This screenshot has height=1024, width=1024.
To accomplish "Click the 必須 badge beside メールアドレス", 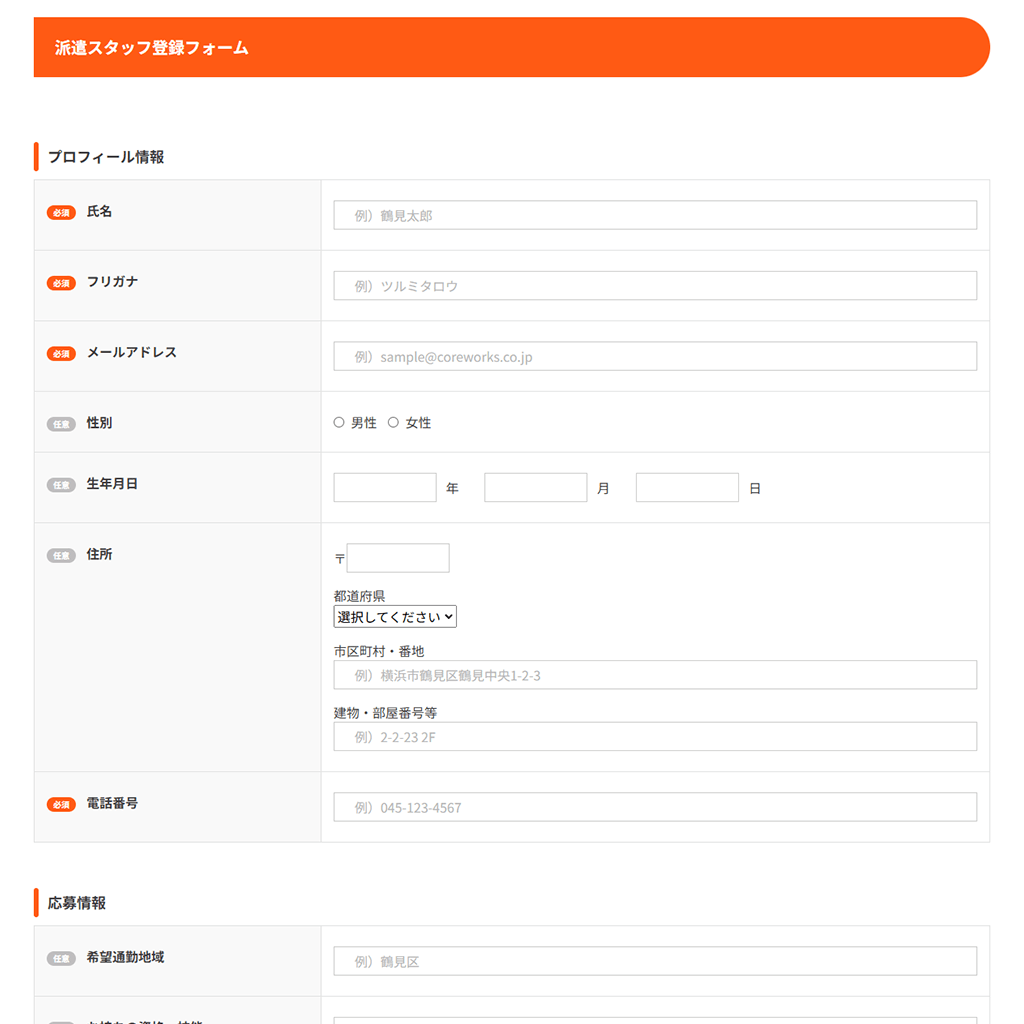I will [x=61, y=354].
